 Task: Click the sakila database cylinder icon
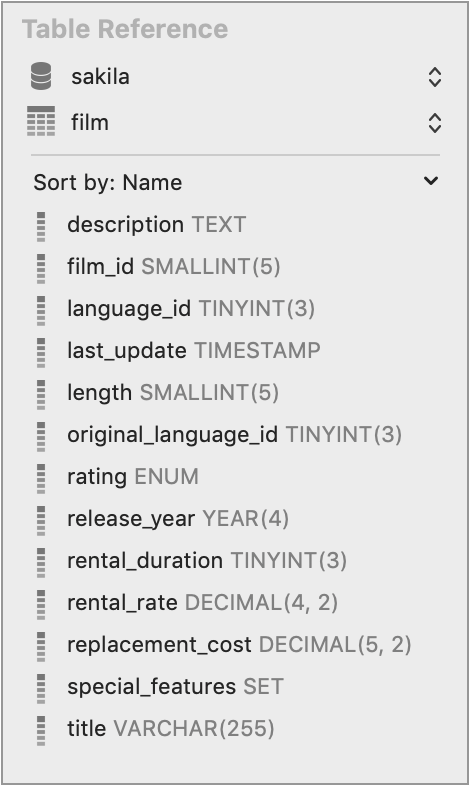(41, 76)
